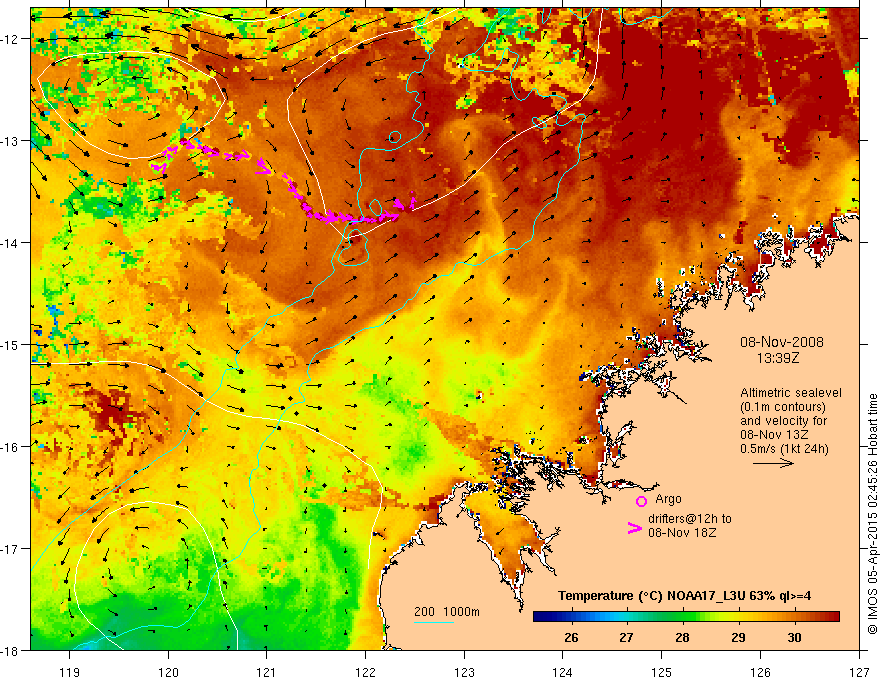Select the time text 13:39Z
Image resolution: width=880 pixels, height=680 pixels.
[x=777, y=357]
